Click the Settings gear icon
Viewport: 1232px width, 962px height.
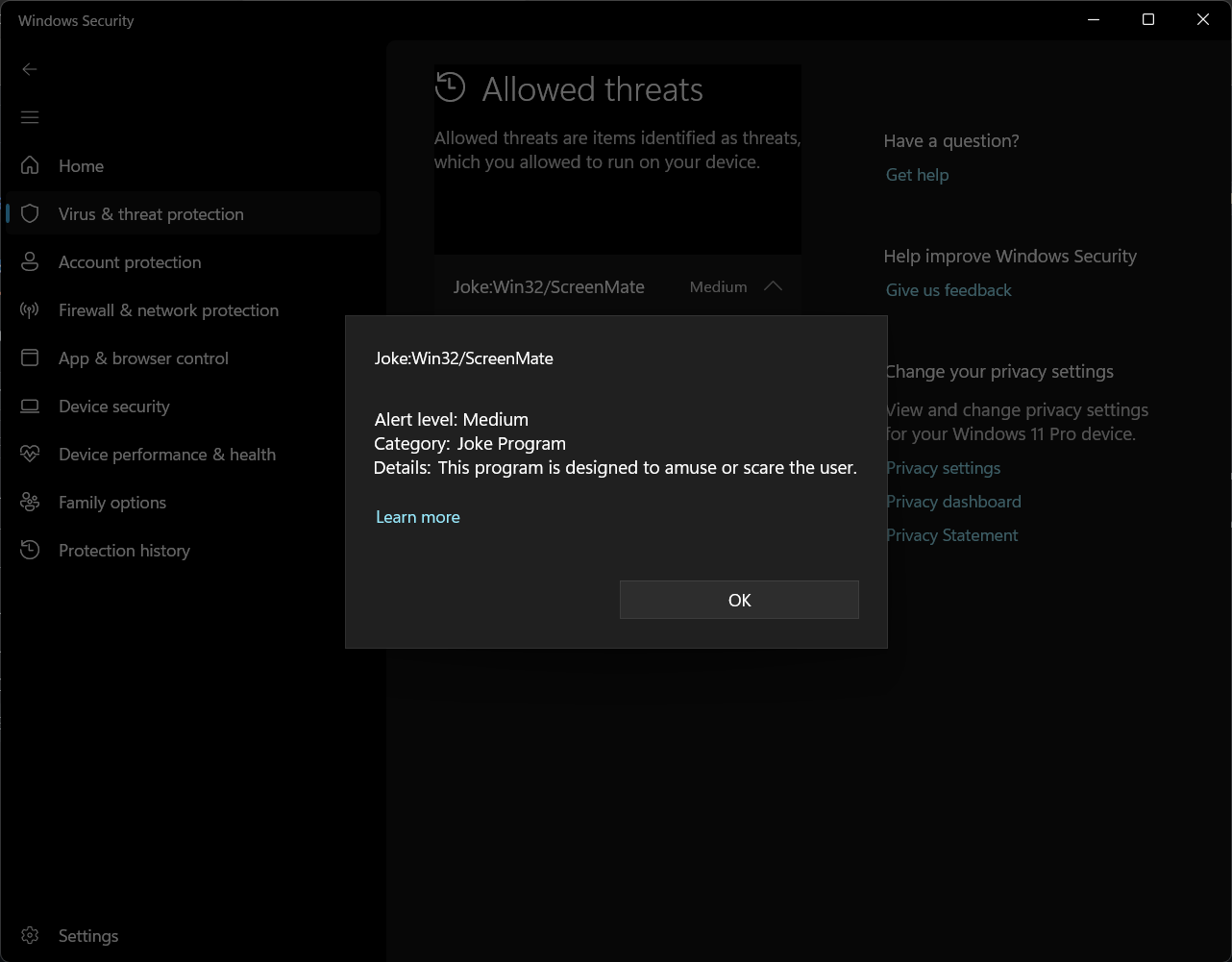30,935
